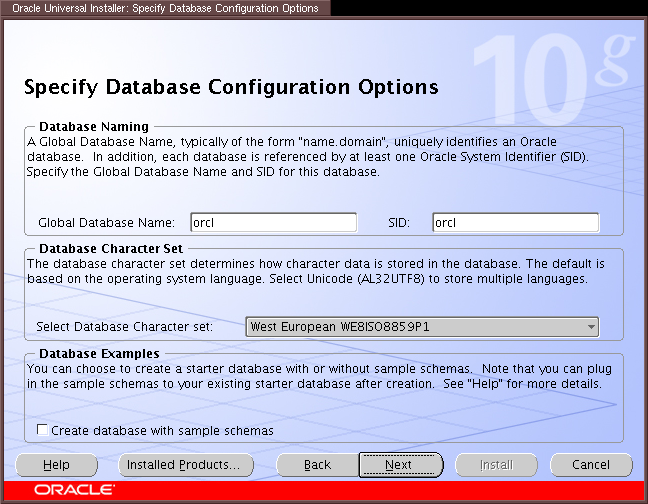The image size is (648, 504).
Task: Select the Database Naming section label
Action: click(93, 127)
